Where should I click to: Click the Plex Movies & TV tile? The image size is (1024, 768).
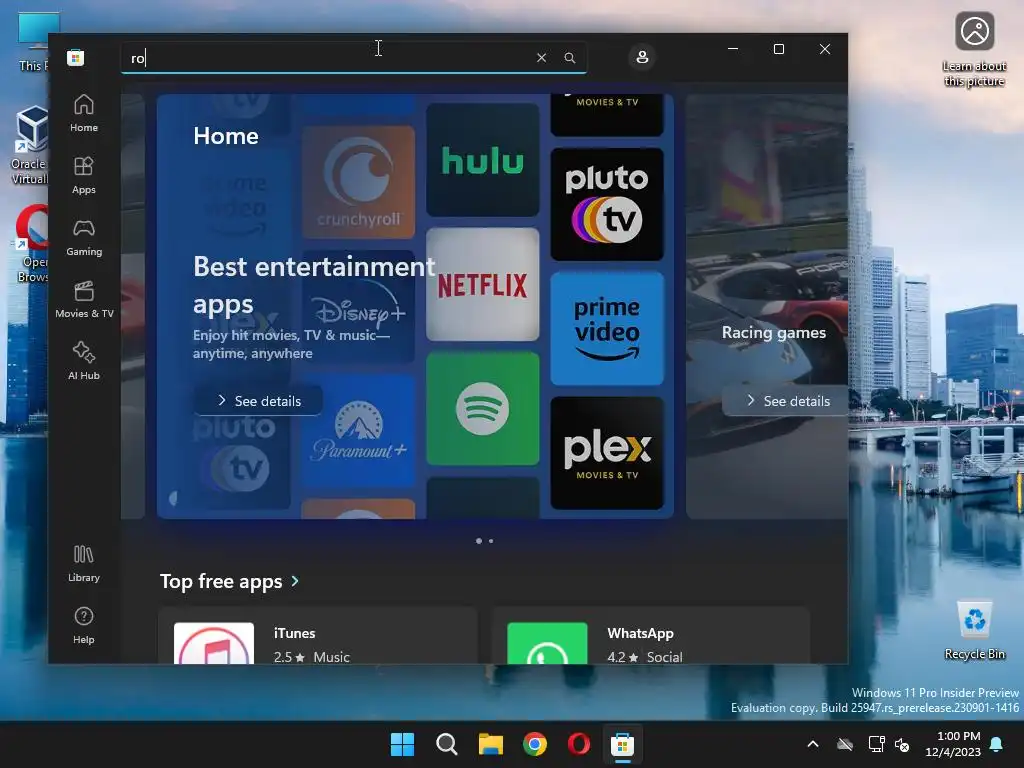pyautogui.click(x=607, y=453)
